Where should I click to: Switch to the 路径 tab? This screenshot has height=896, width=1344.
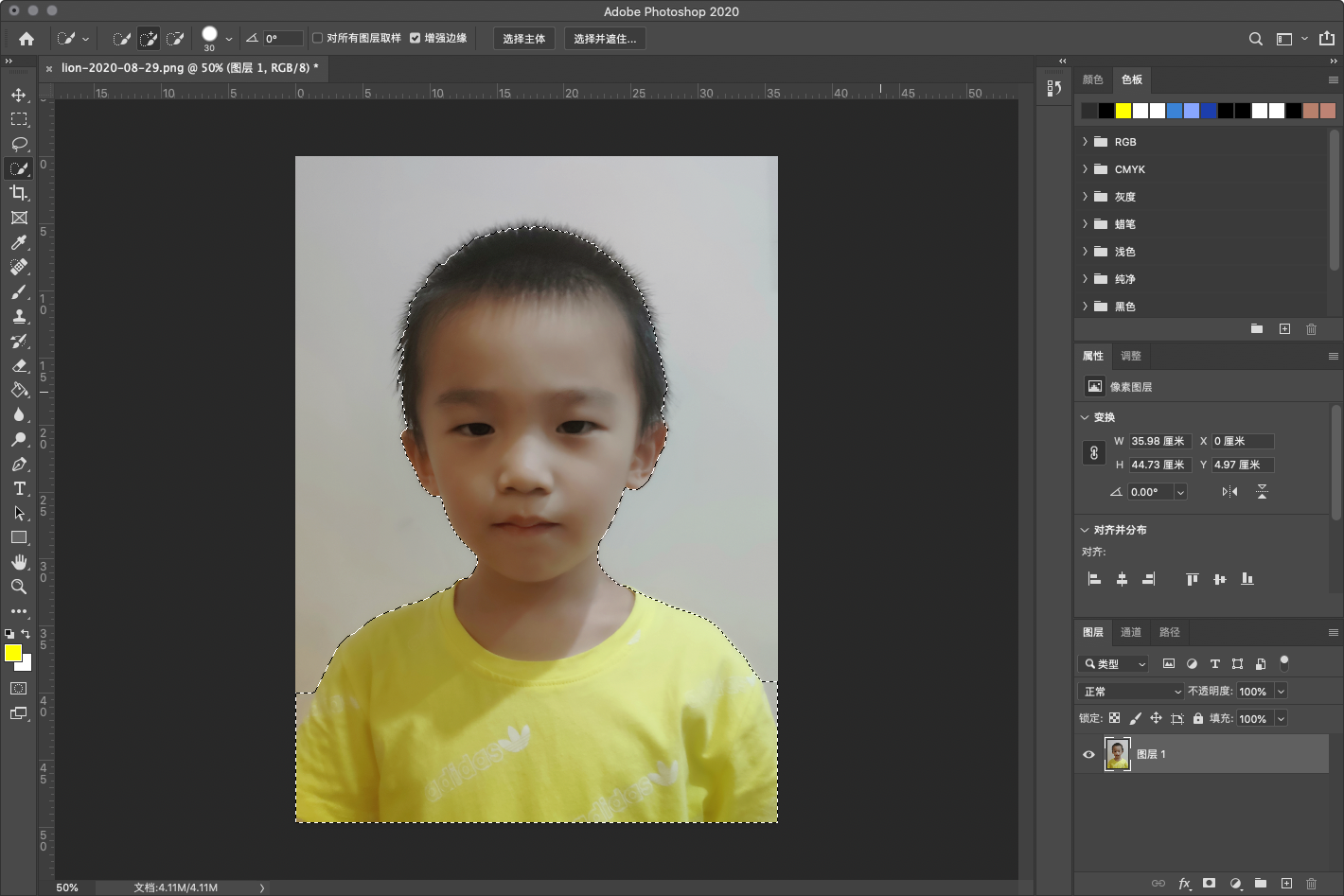(1170, 632)
